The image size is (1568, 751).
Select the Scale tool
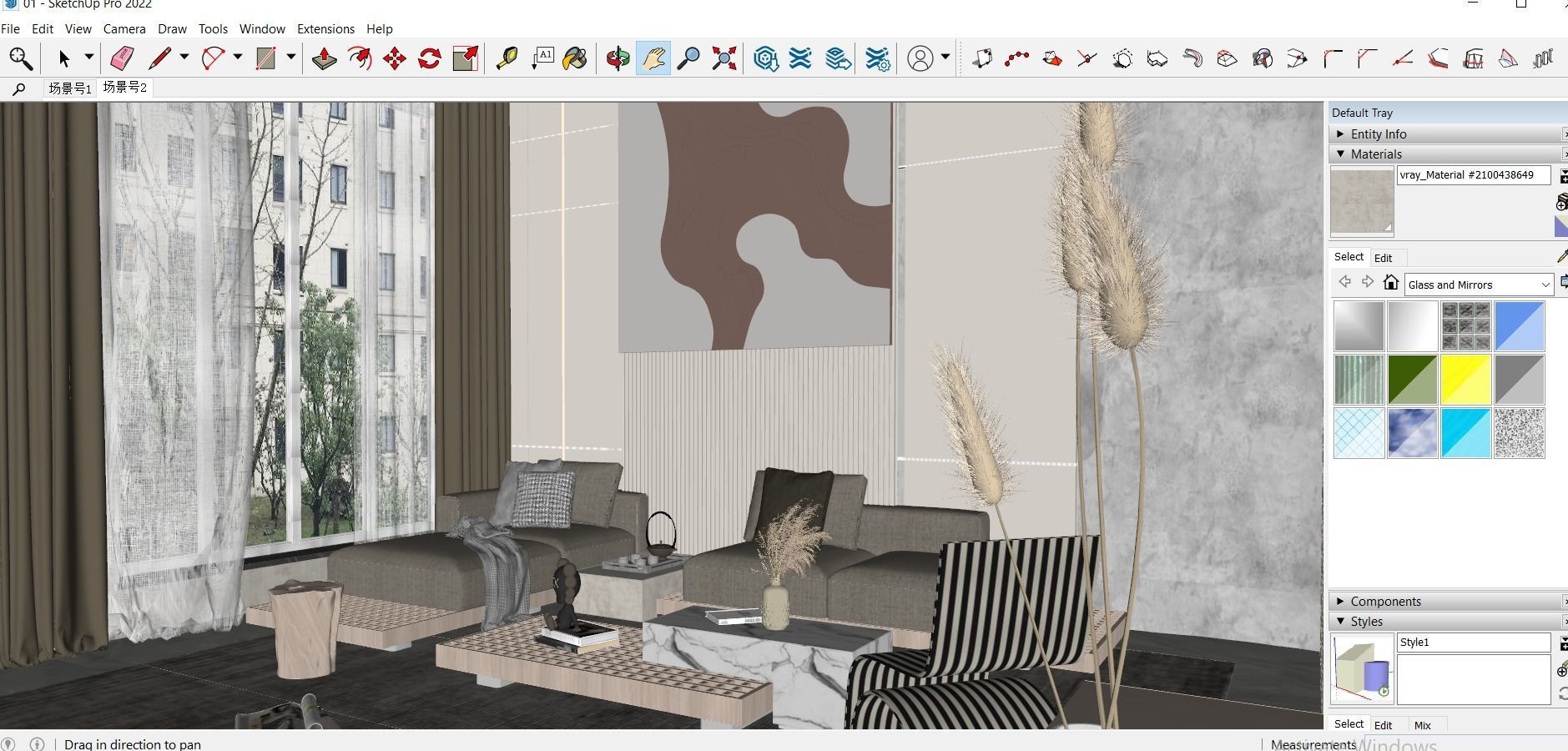[465, 58]
